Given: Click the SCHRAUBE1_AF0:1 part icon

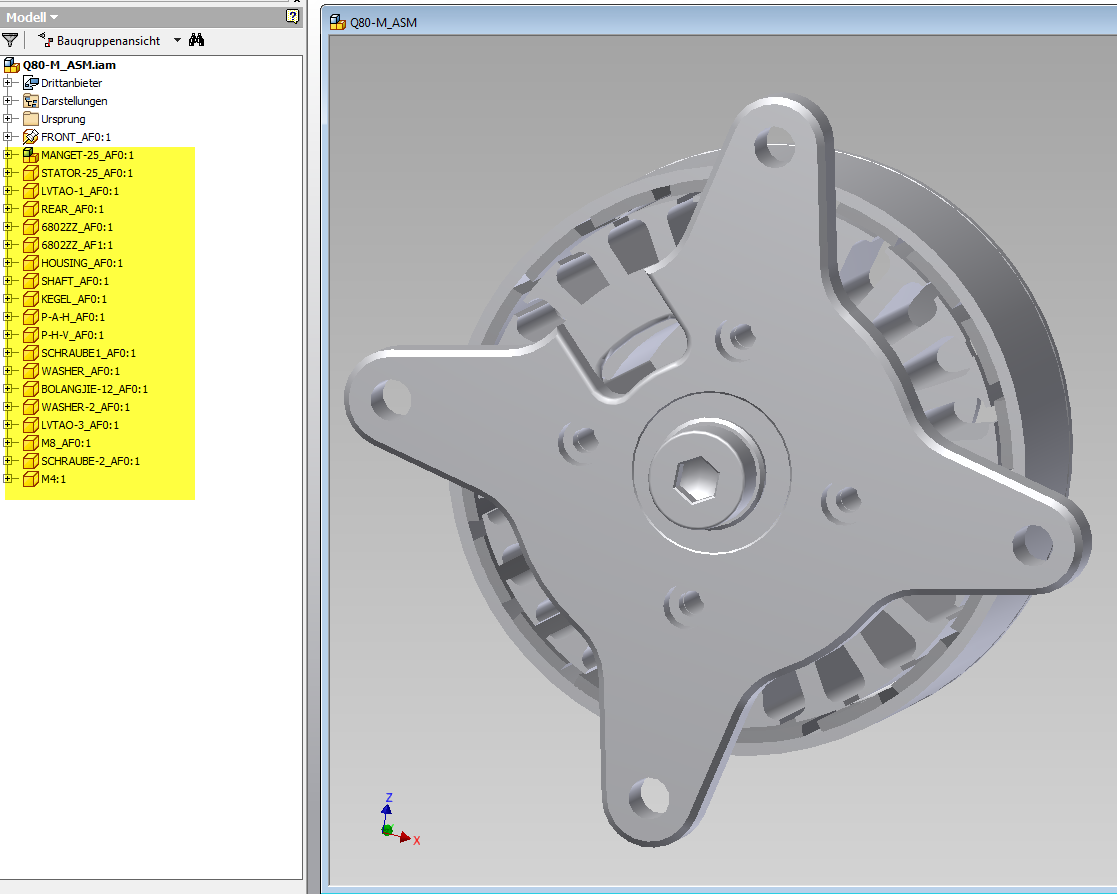Looking at the screenshot, I should 31,353.
